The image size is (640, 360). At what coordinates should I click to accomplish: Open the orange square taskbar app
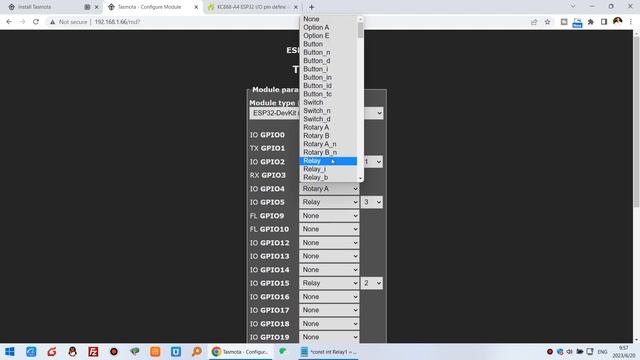155,351
